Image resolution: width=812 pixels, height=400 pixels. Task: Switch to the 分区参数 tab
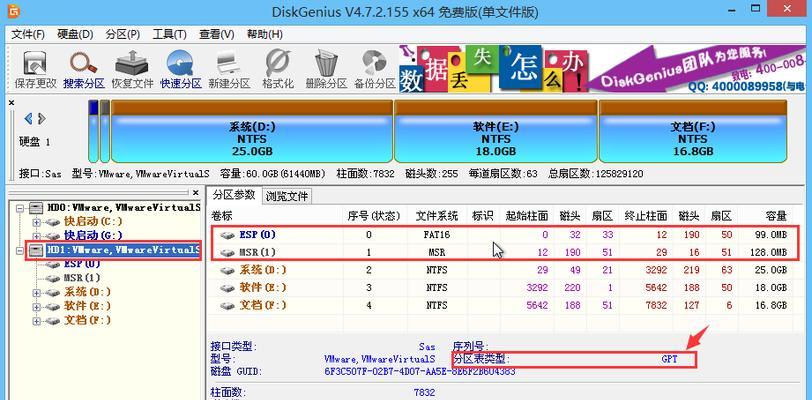pyautogui.click(x=234, y=195)
